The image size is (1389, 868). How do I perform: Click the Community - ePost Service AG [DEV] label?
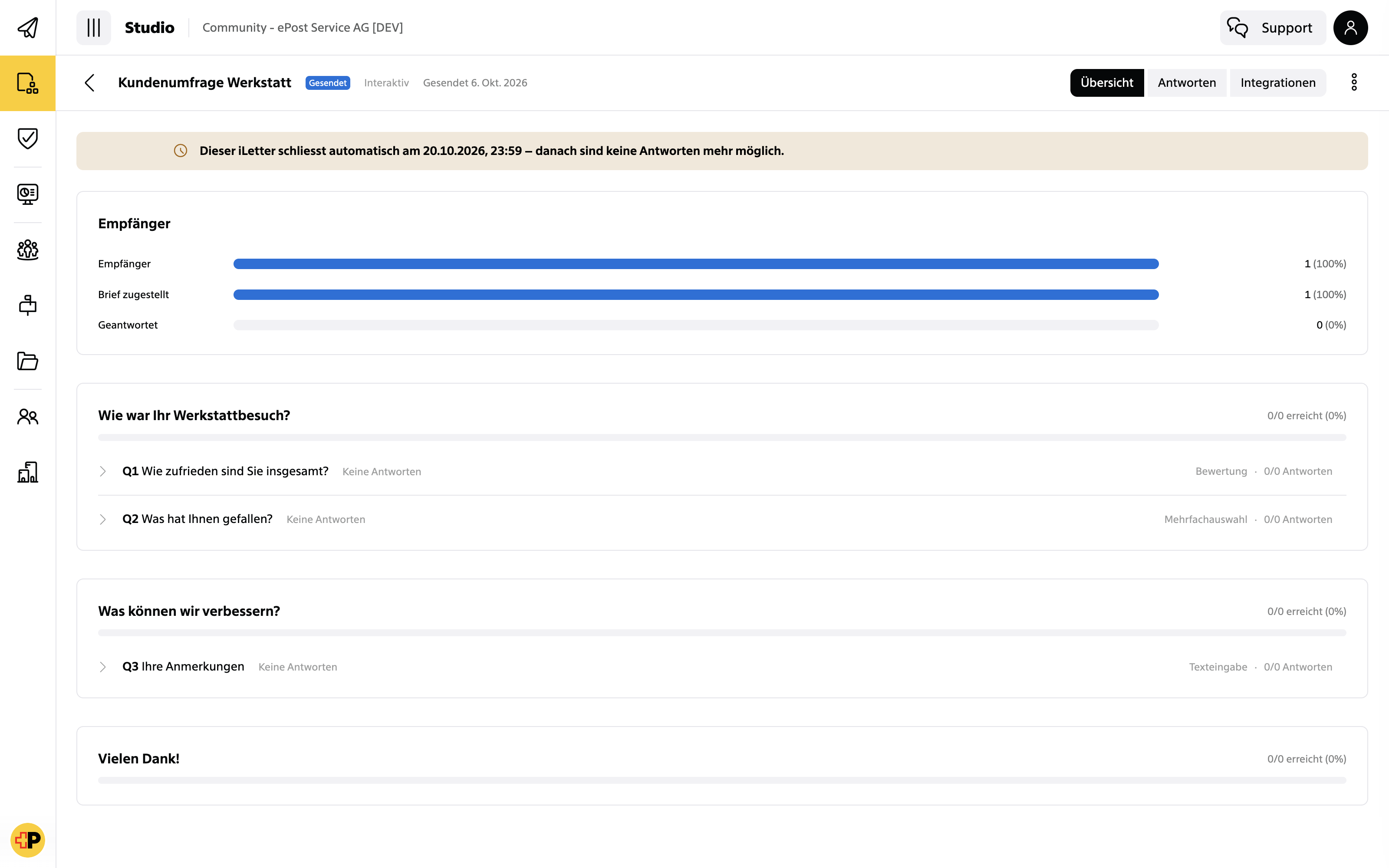click(303, 27)
